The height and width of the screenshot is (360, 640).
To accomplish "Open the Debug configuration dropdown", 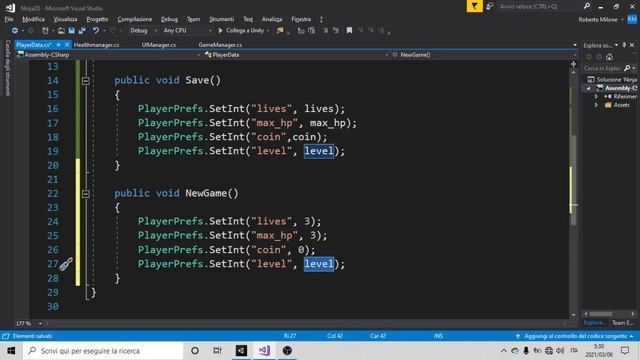I will pyautogui.click(x=143, y=31).
